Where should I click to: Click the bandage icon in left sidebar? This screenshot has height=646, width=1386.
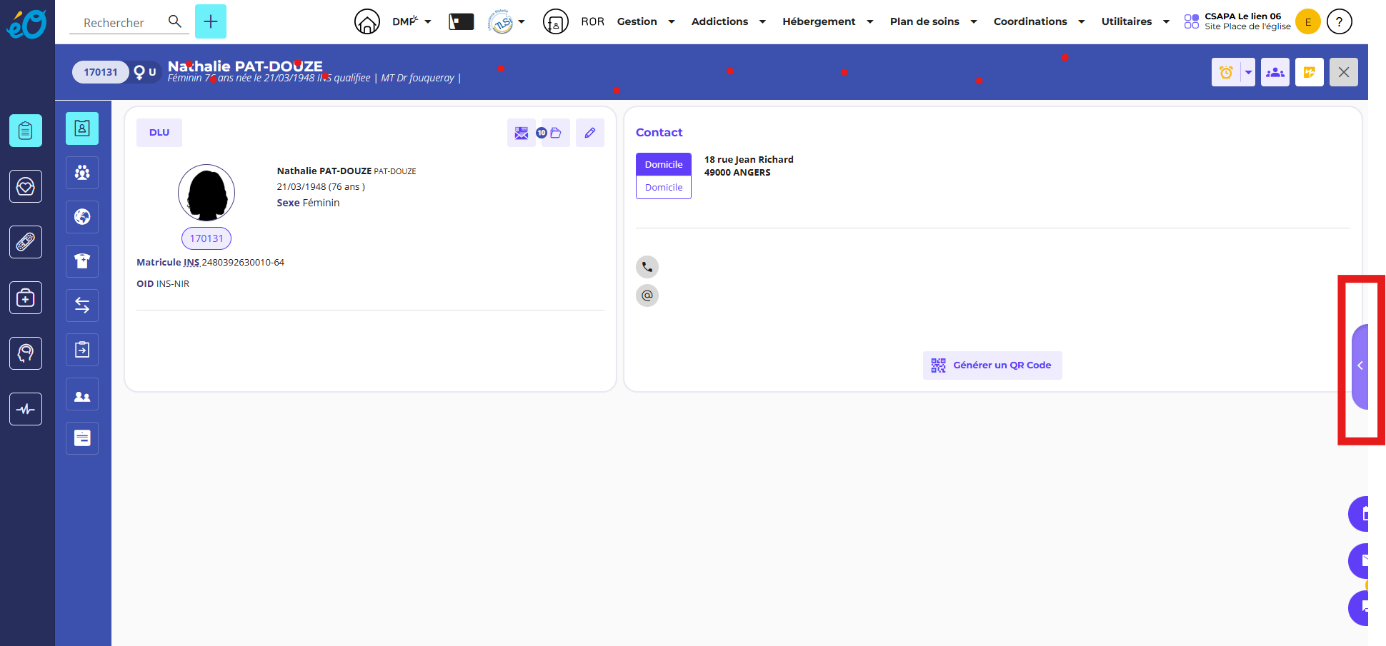pyautogui.click(x=26, y=242)
